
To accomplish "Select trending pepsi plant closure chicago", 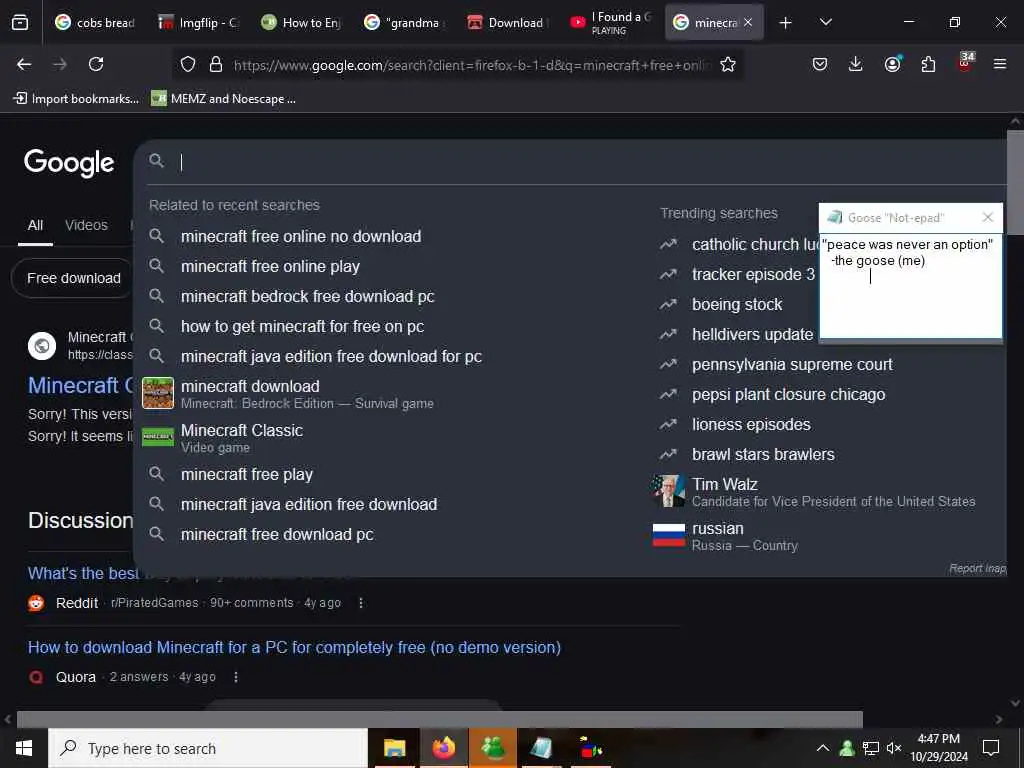I will 788,394.
